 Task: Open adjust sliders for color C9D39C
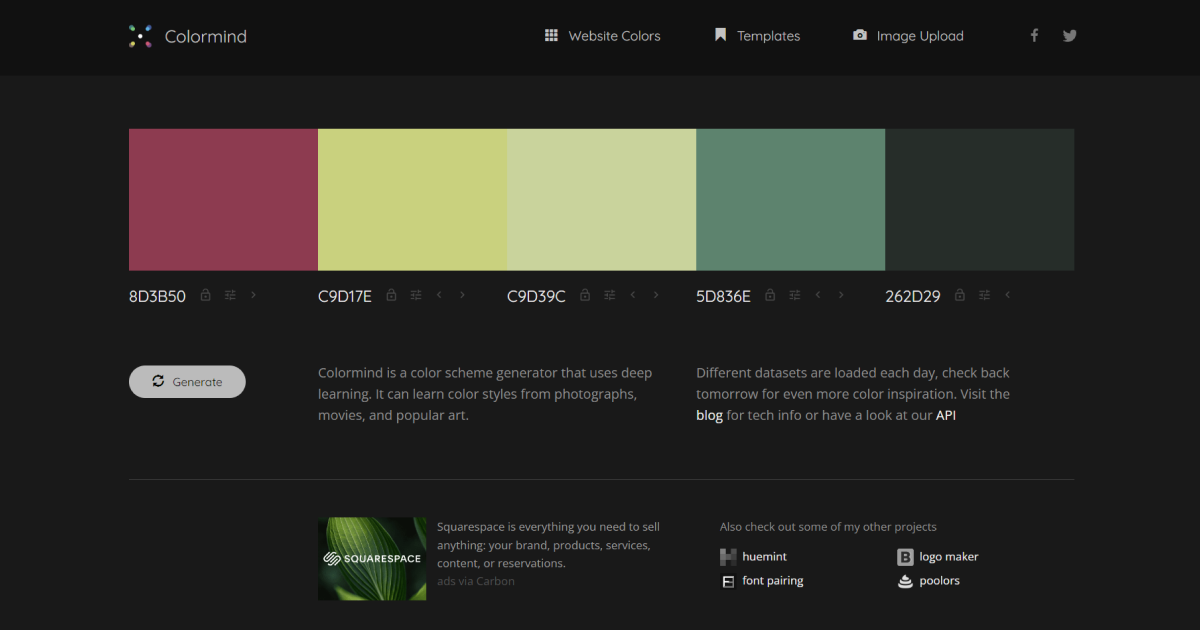point(609,295)
